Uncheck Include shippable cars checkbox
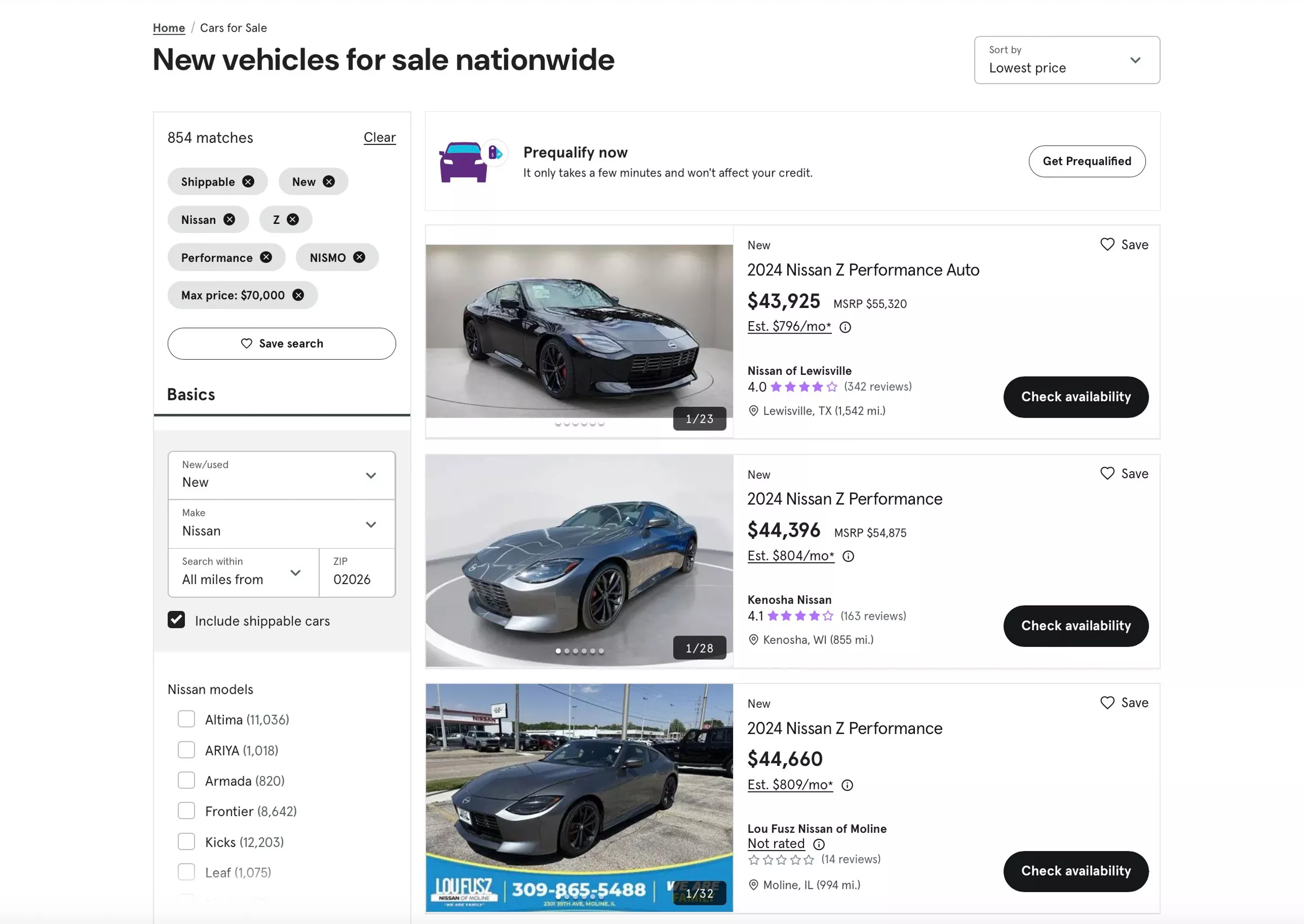The height and width of the screenshot is (924, 1304). [177, 620]
